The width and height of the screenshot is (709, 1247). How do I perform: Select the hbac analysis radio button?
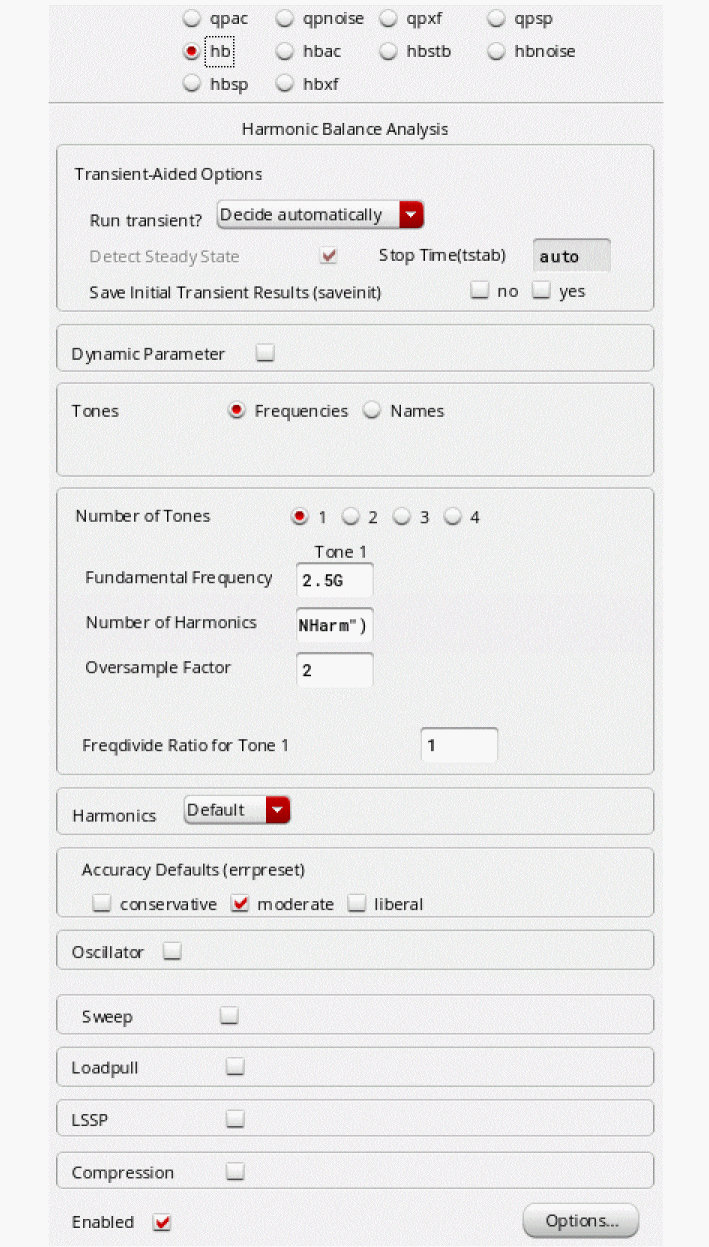coord(285,51)
